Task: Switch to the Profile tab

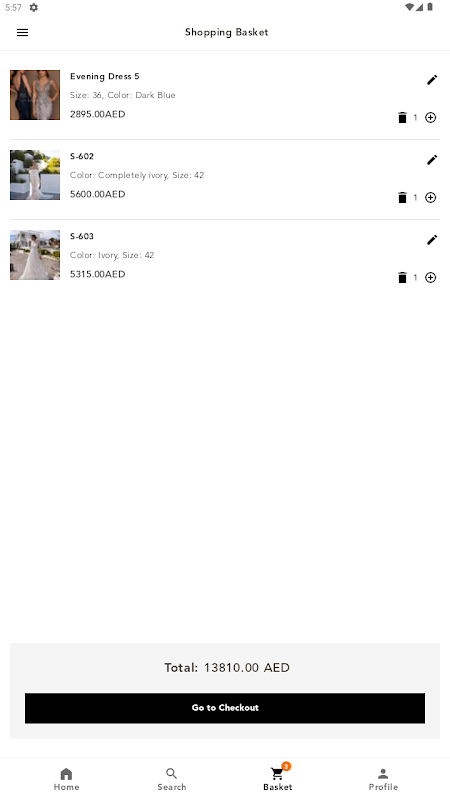Action: click(x=383, y=779)
